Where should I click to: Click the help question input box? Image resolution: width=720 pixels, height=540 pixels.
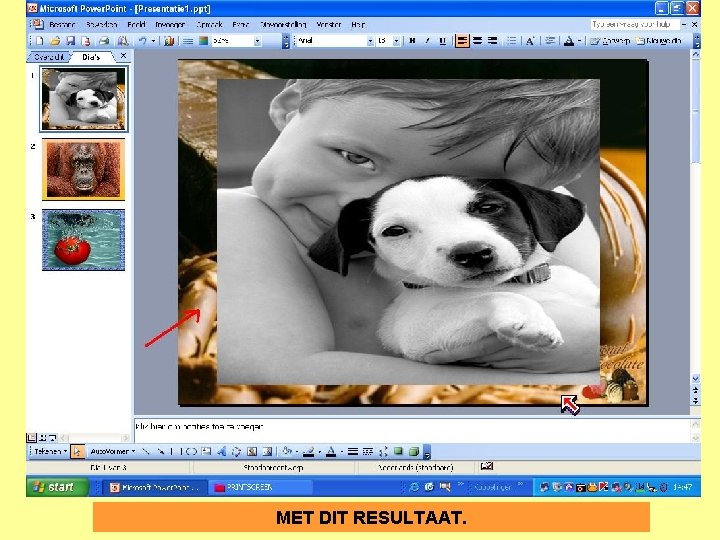(635, 24)
